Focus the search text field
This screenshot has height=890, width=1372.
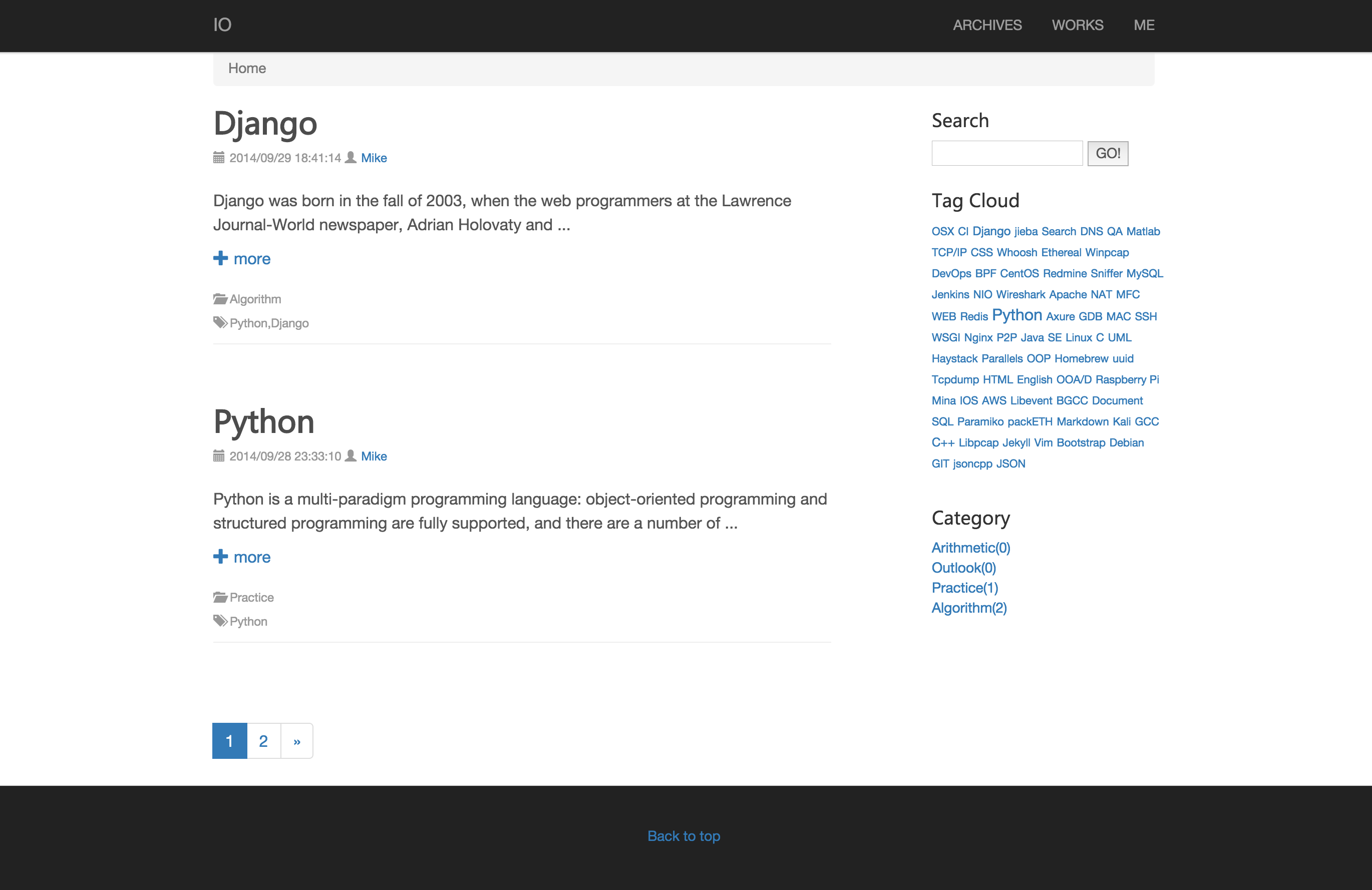[x=1006, y=153]
